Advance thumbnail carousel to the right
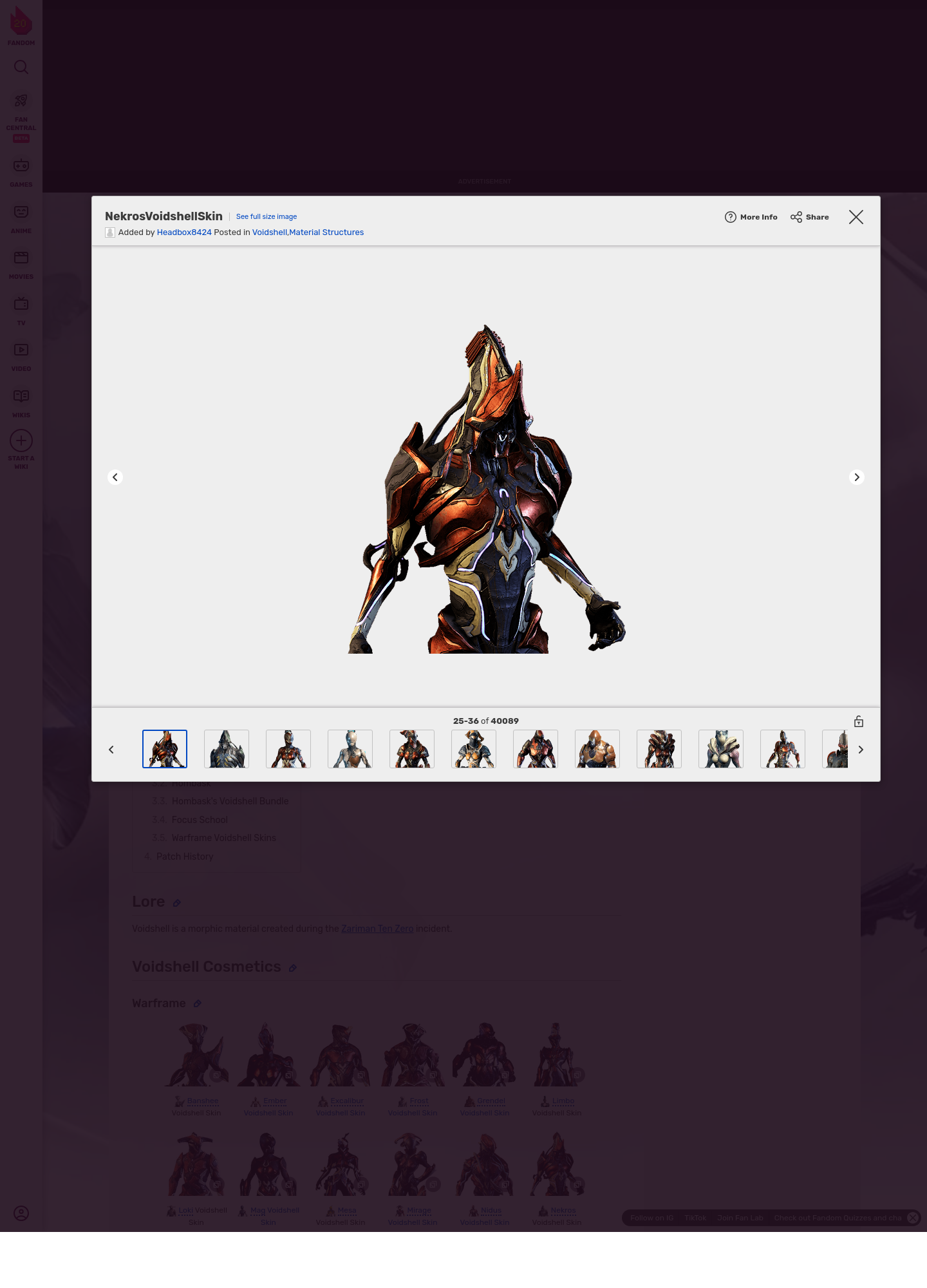 point(861,750)
